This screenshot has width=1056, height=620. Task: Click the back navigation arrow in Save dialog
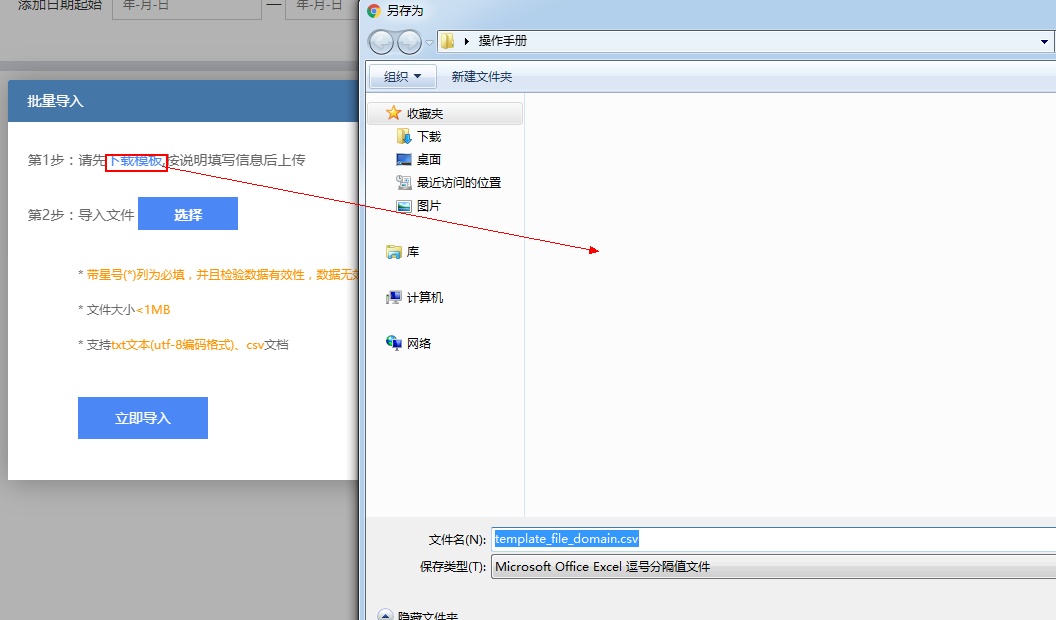coord(382,41)
